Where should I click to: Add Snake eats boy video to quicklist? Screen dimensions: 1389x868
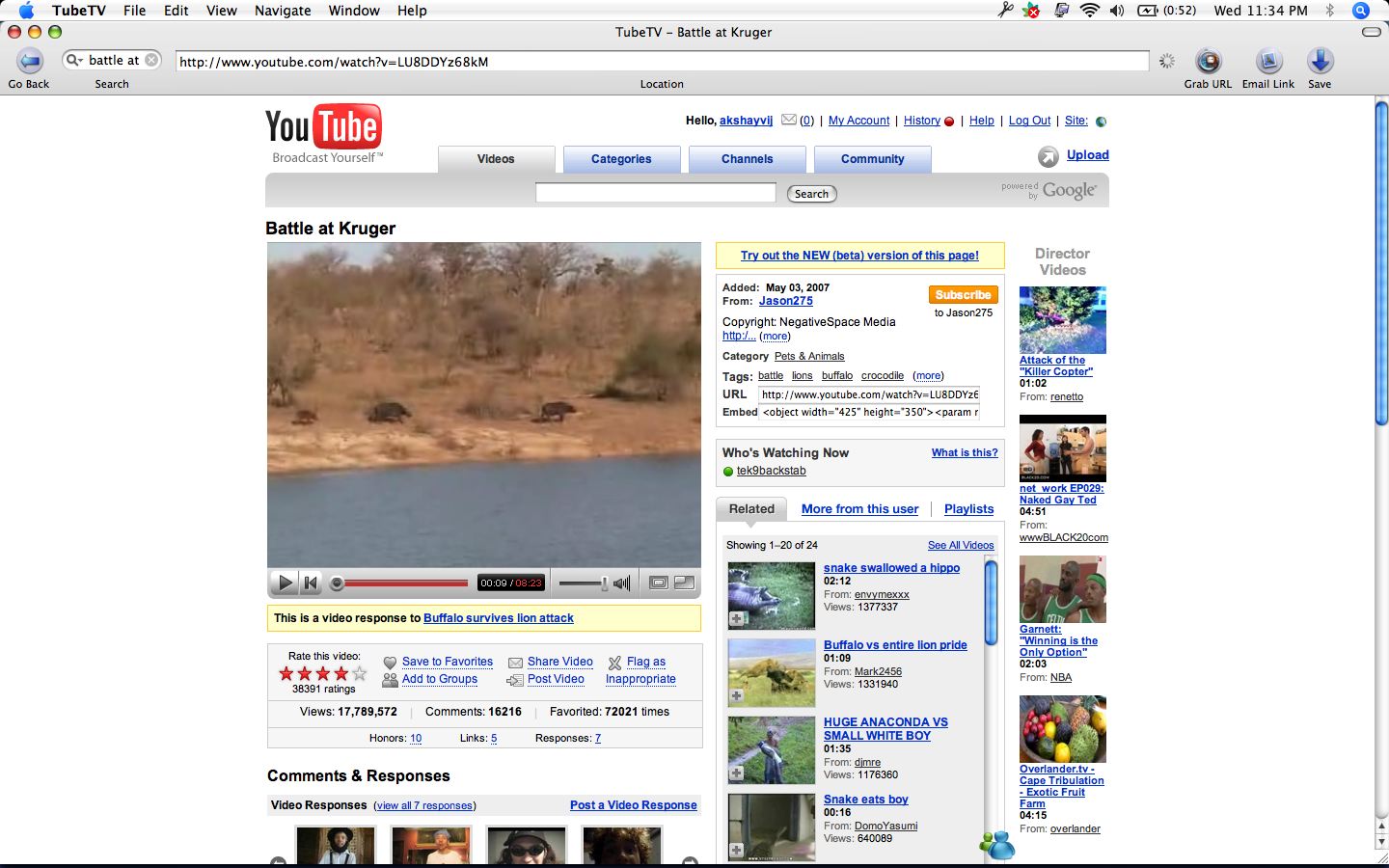pos(736,850)
